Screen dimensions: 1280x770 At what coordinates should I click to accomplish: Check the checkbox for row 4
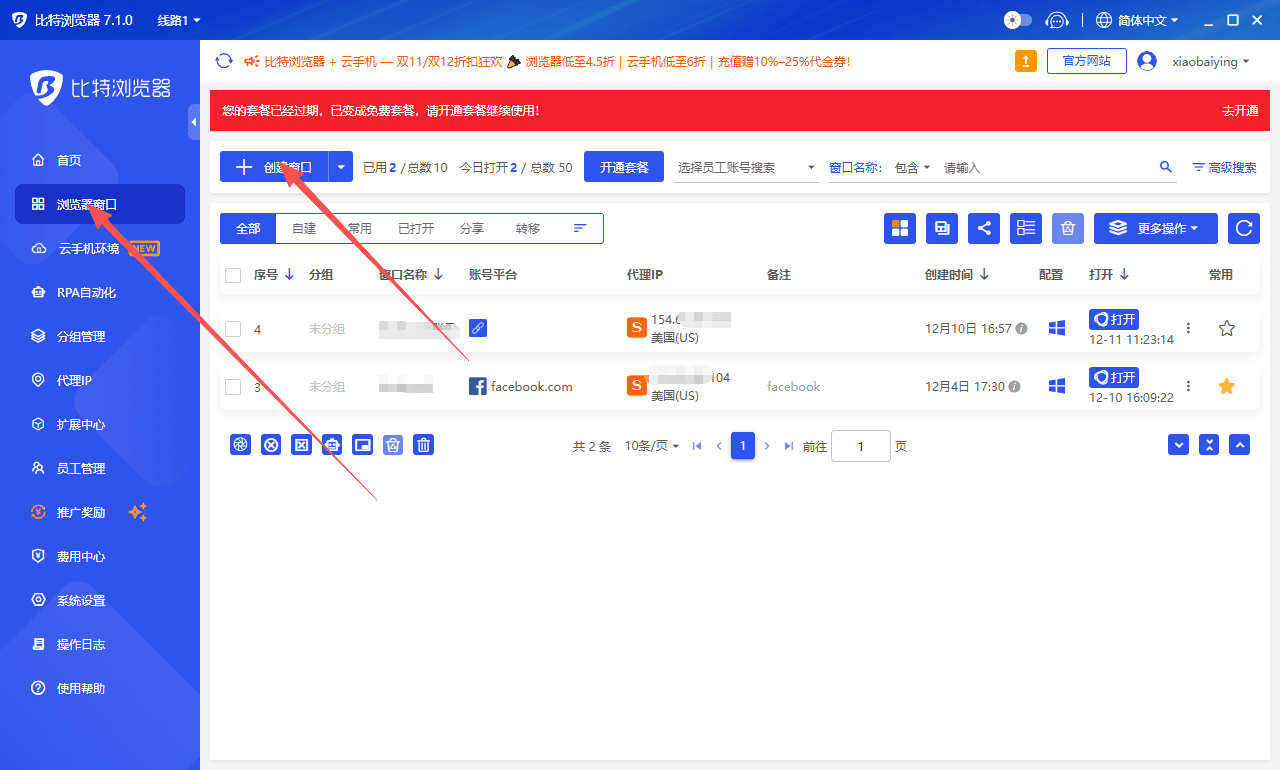(x=233, y=328)
